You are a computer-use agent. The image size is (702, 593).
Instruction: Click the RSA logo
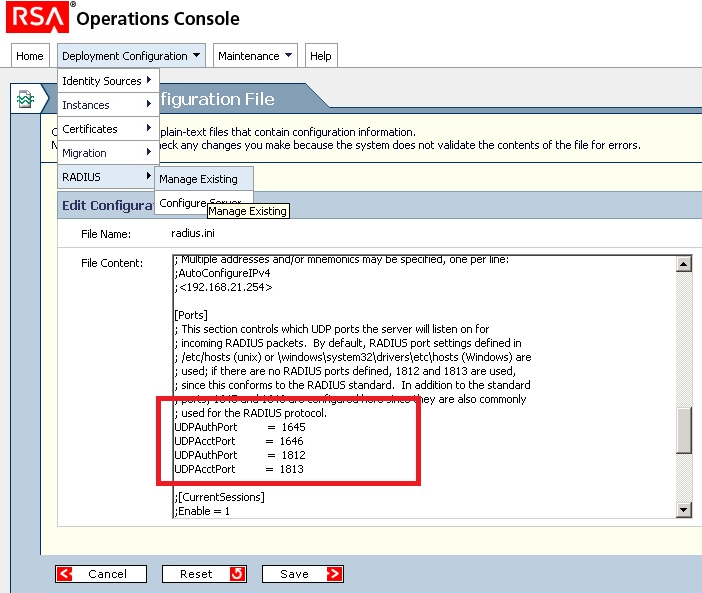tap(38, 17)
